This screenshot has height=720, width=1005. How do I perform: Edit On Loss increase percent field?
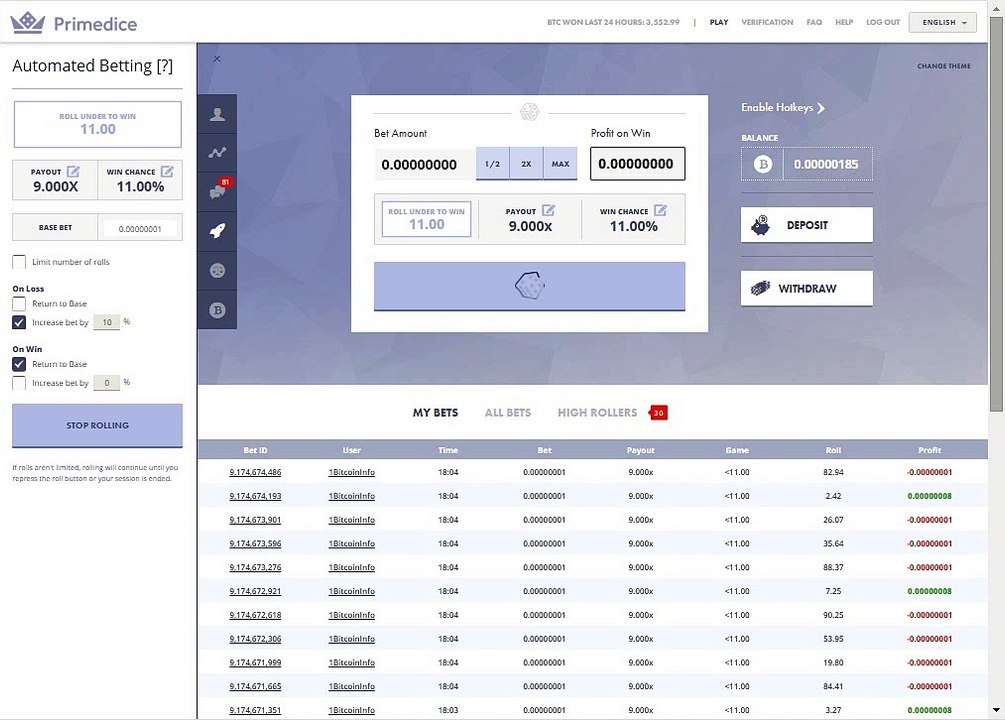106,322
